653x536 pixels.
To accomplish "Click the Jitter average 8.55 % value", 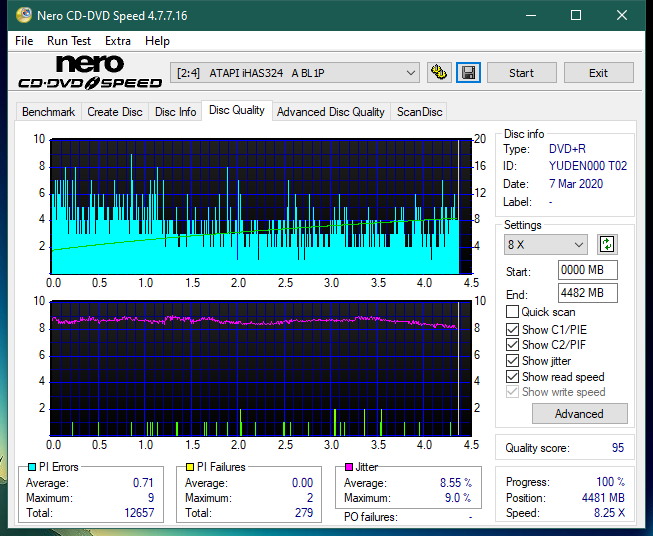I will click(x=456, y=483).
